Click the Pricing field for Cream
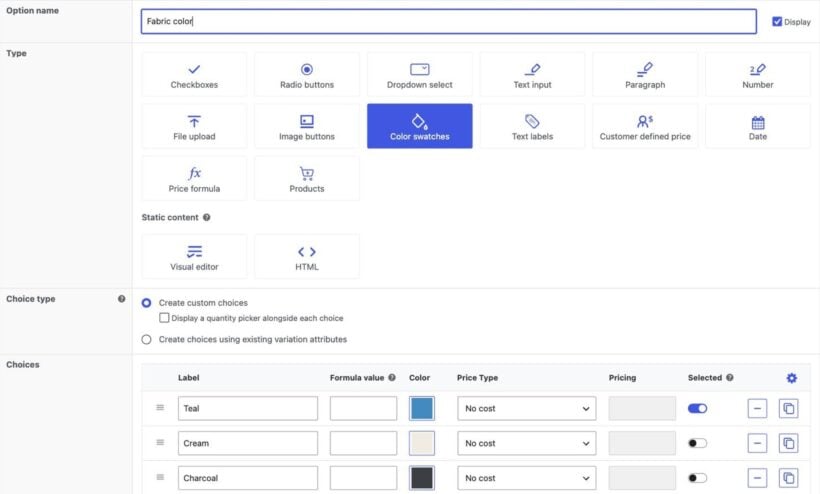This screenshot has width=820, height=494. coord(642,443)
